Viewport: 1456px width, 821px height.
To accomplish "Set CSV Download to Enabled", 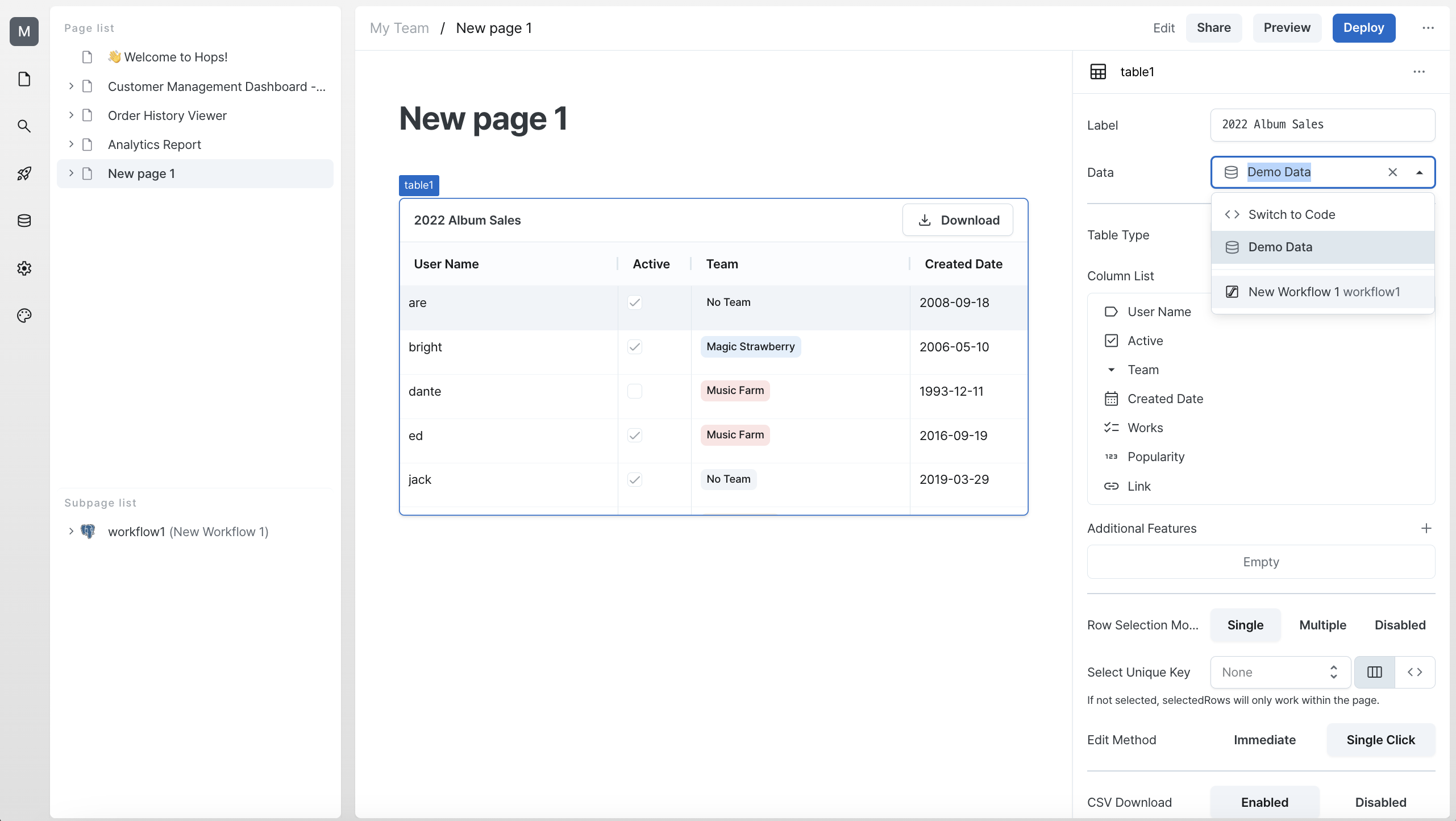I will point(1264,802).
